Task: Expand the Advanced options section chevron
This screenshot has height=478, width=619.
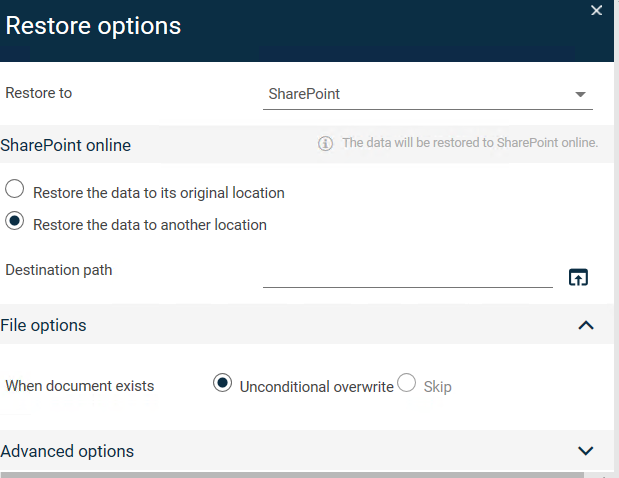Action: click(x=586, y=451)
